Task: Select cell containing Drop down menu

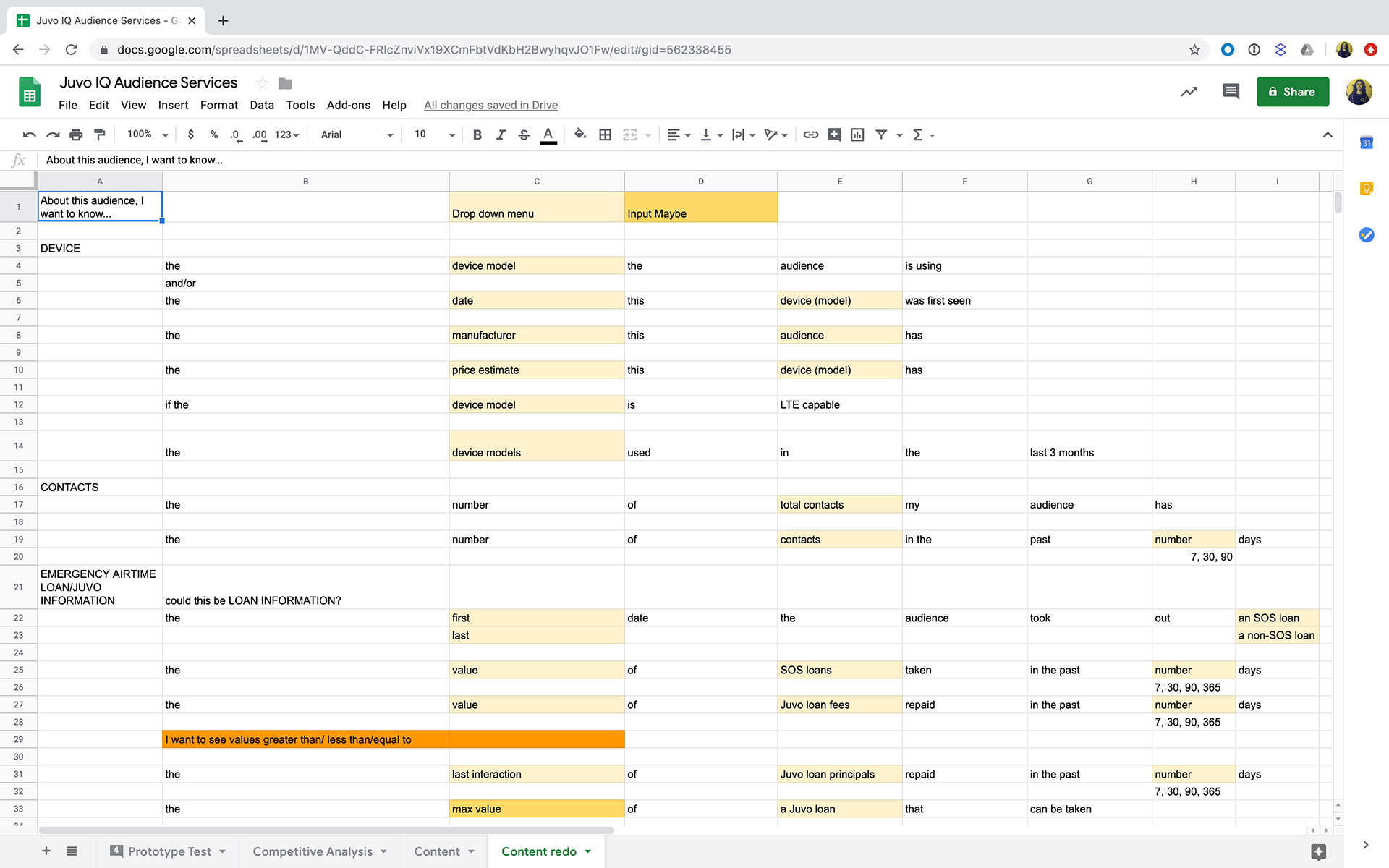Action: click(x=537, y=207)
